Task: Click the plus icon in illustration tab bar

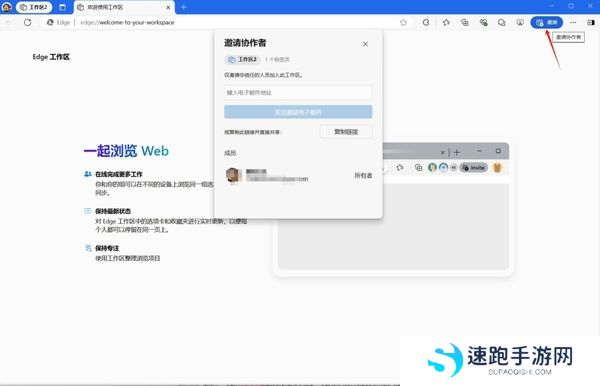Action: tap(457, 153)
